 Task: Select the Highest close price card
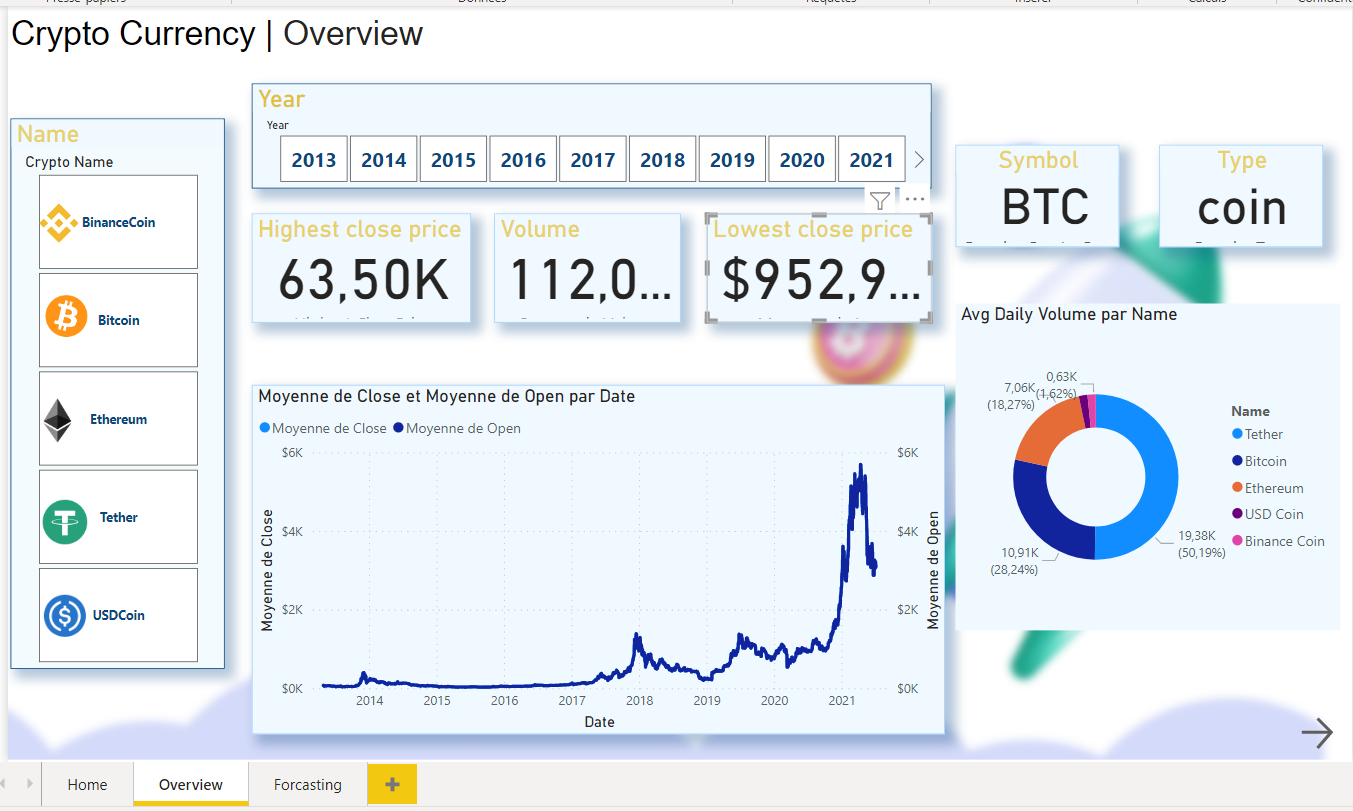pyautogui.click(x=362, y=267)
